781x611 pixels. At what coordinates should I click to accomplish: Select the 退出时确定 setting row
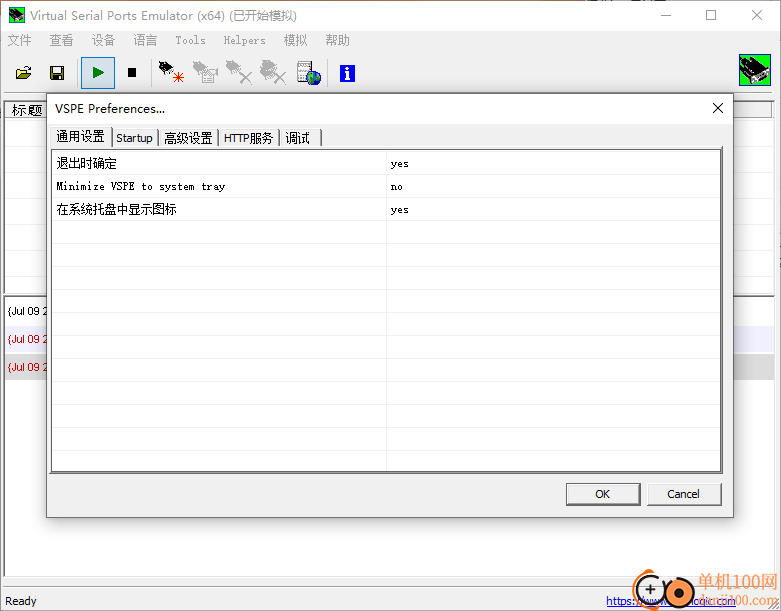tap(386, 163)
